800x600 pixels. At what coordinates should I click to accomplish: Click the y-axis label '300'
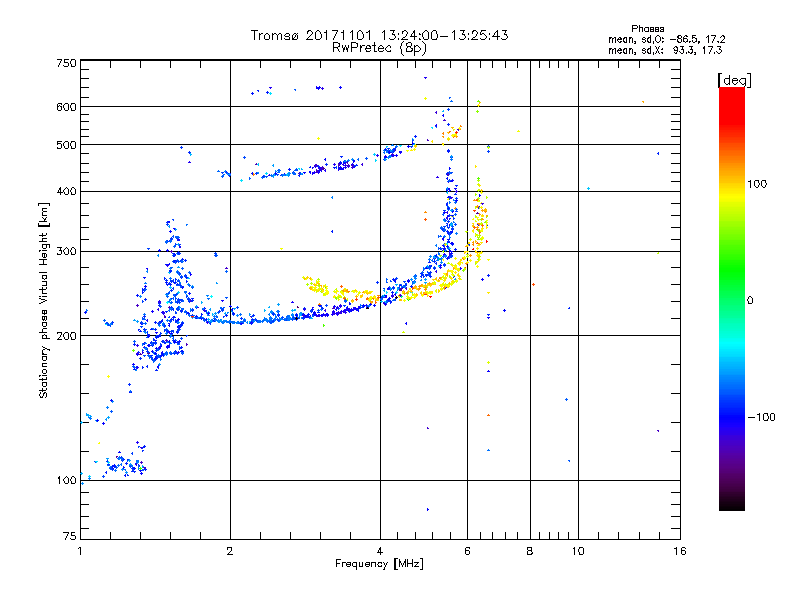(x=66, y=252)
